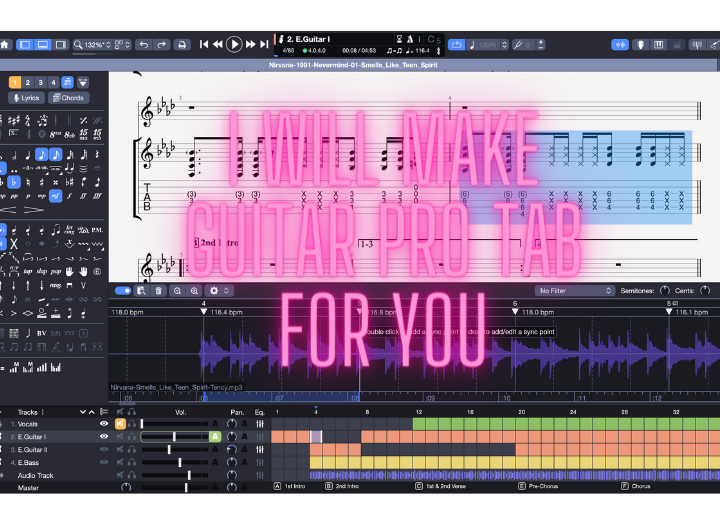Redo the last undone action
This screenshot has height=525, width=720.
pyautogui.click(x=161, y=45)
